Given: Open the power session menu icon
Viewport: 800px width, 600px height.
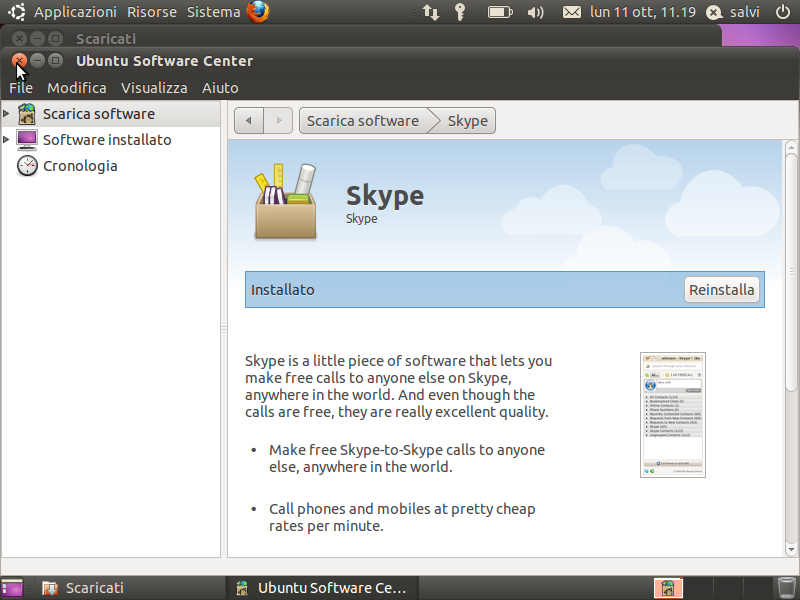Looking at the screenshot, I should point(783,12).
